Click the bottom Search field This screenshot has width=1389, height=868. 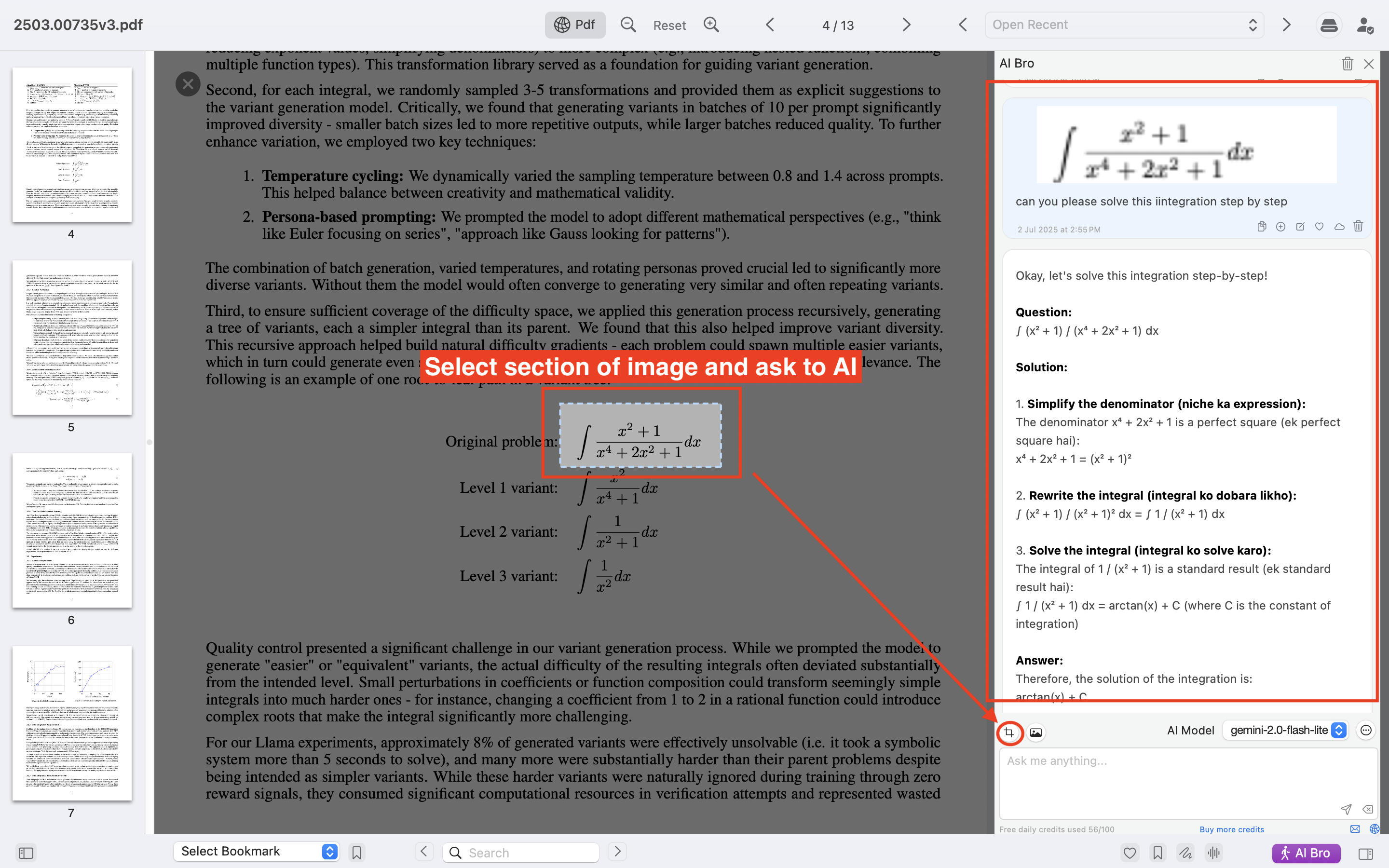click(521, 853)
